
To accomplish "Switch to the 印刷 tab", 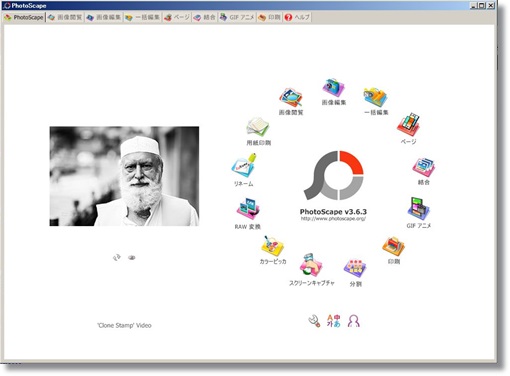I will tap(270, 17).
